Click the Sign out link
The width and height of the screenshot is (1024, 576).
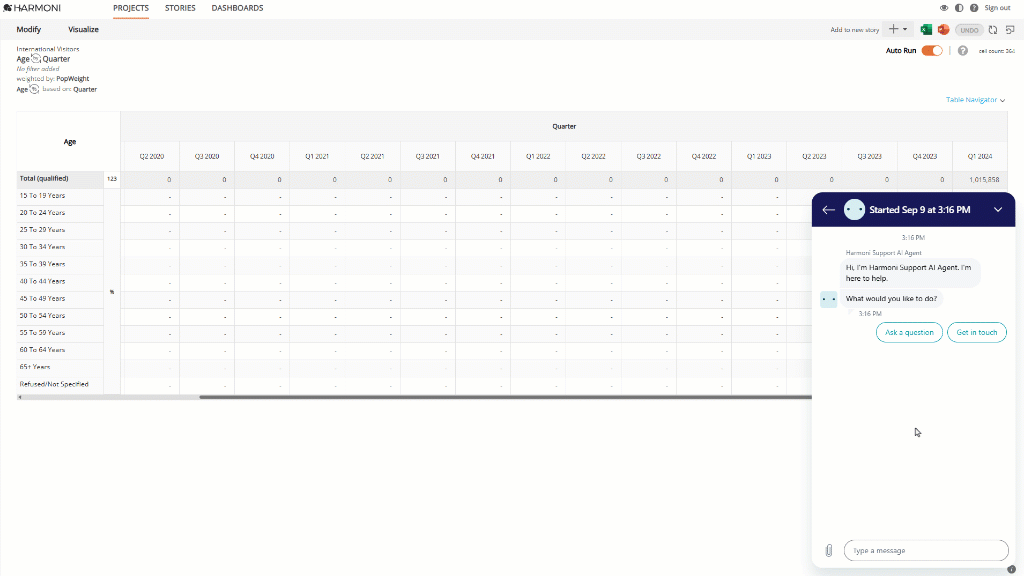(x=997, y=8)
